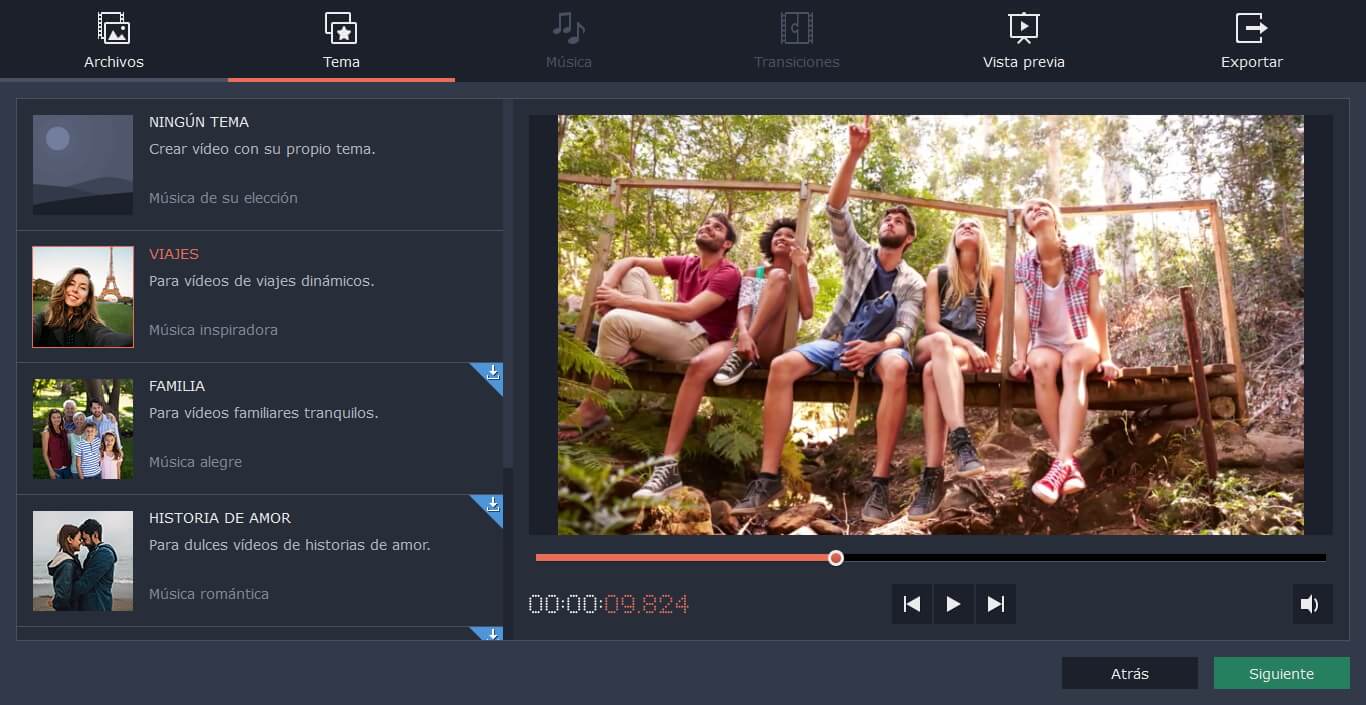
Task: Click 'Crear vídeo con su propio tema.' text
Action: click(262, 149)
